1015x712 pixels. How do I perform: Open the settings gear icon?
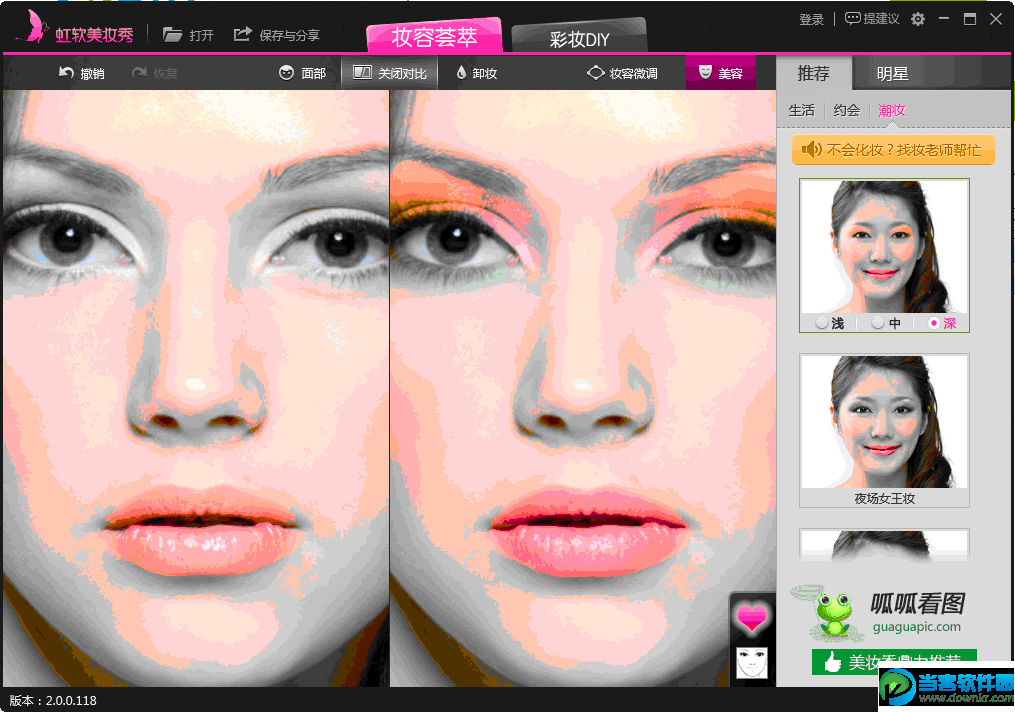(918, 19)
